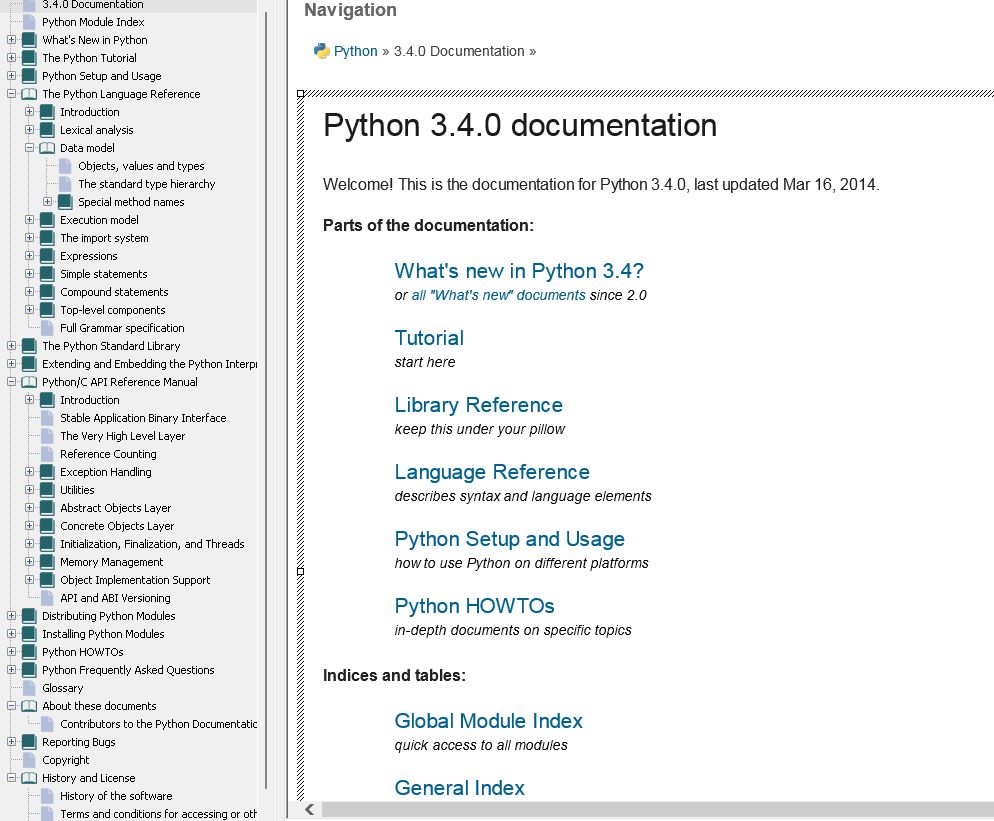This screenshot has width=994, height=821.
Task: Click the page icon beside Objects, values and types
Action: [65, 165]
